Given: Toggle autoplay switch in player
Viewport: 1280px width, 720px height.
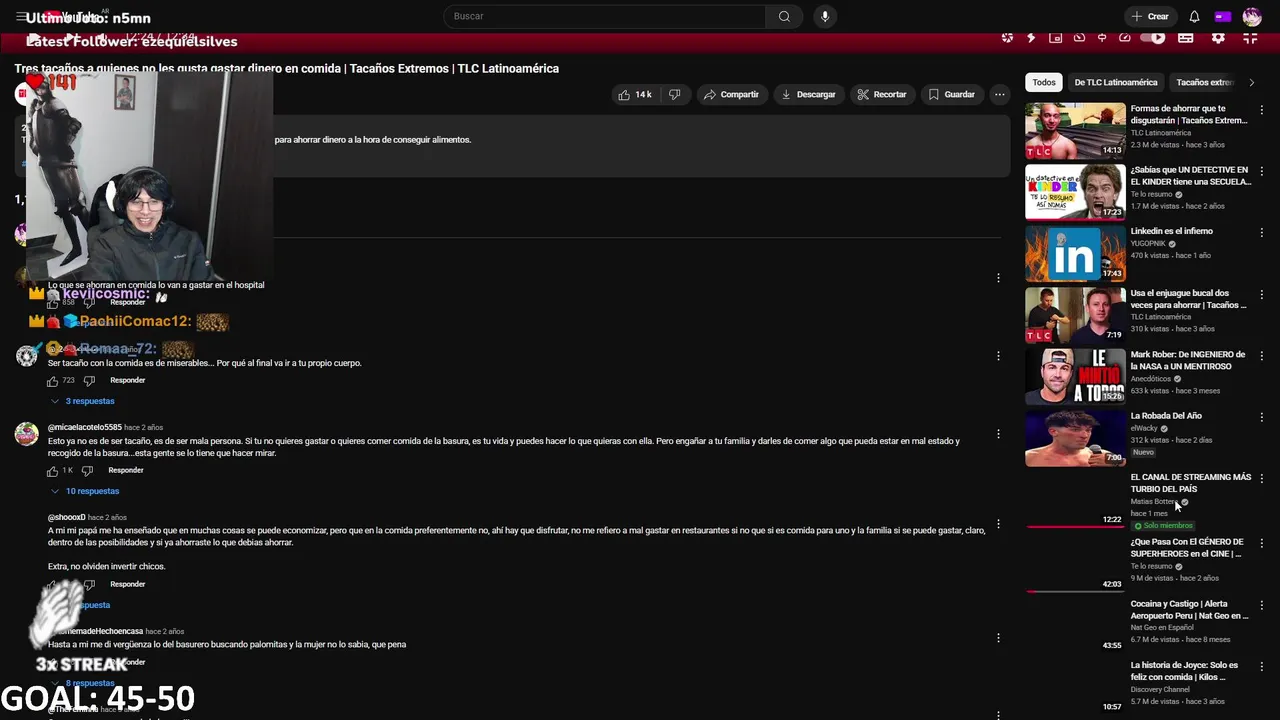Looking at the screenshot, I should (x=1153, y=38).
